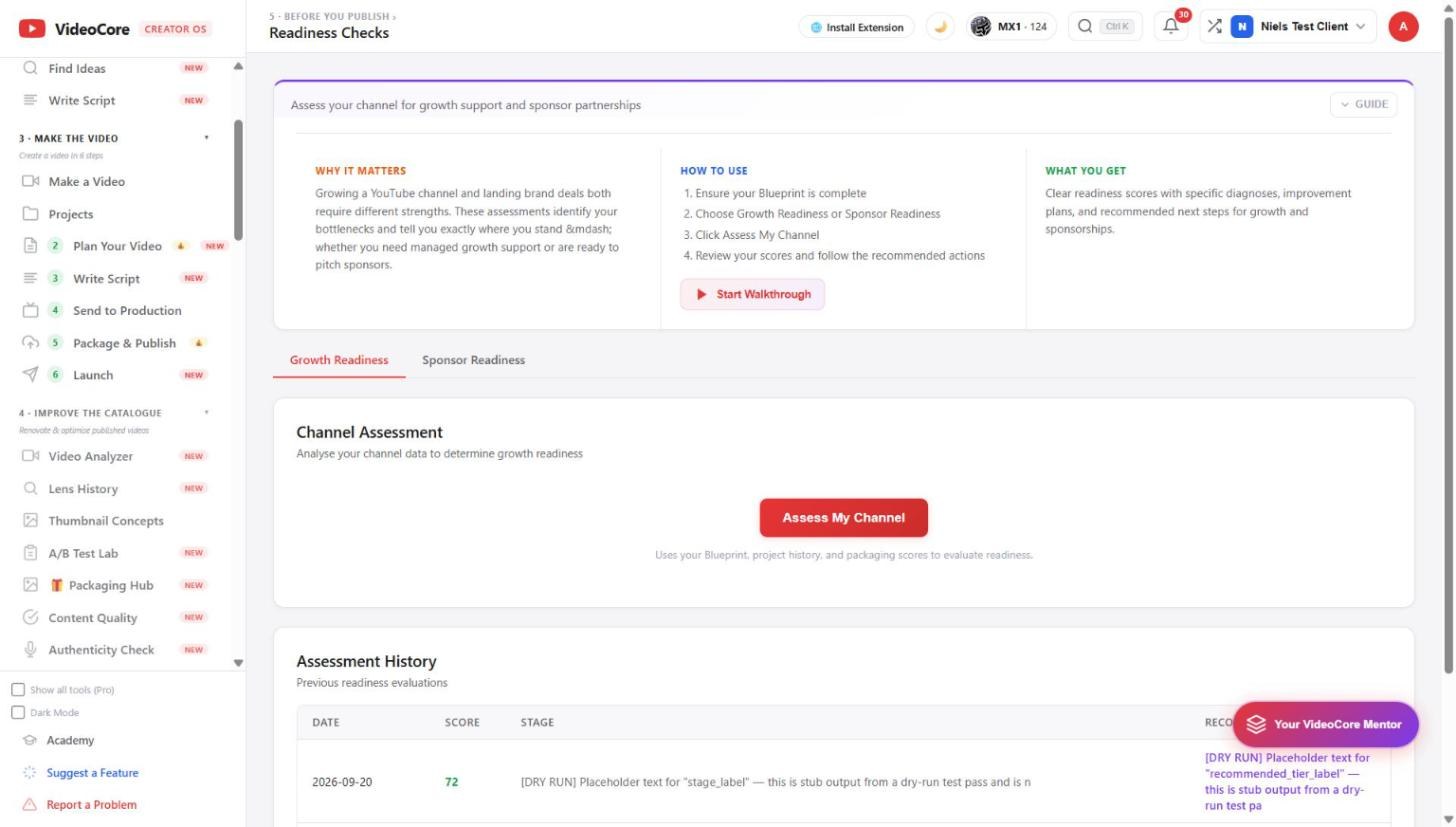Click the search field with Ctrl K
The height and width of the screenshot is (827, 1456).
coord(1105,27)
